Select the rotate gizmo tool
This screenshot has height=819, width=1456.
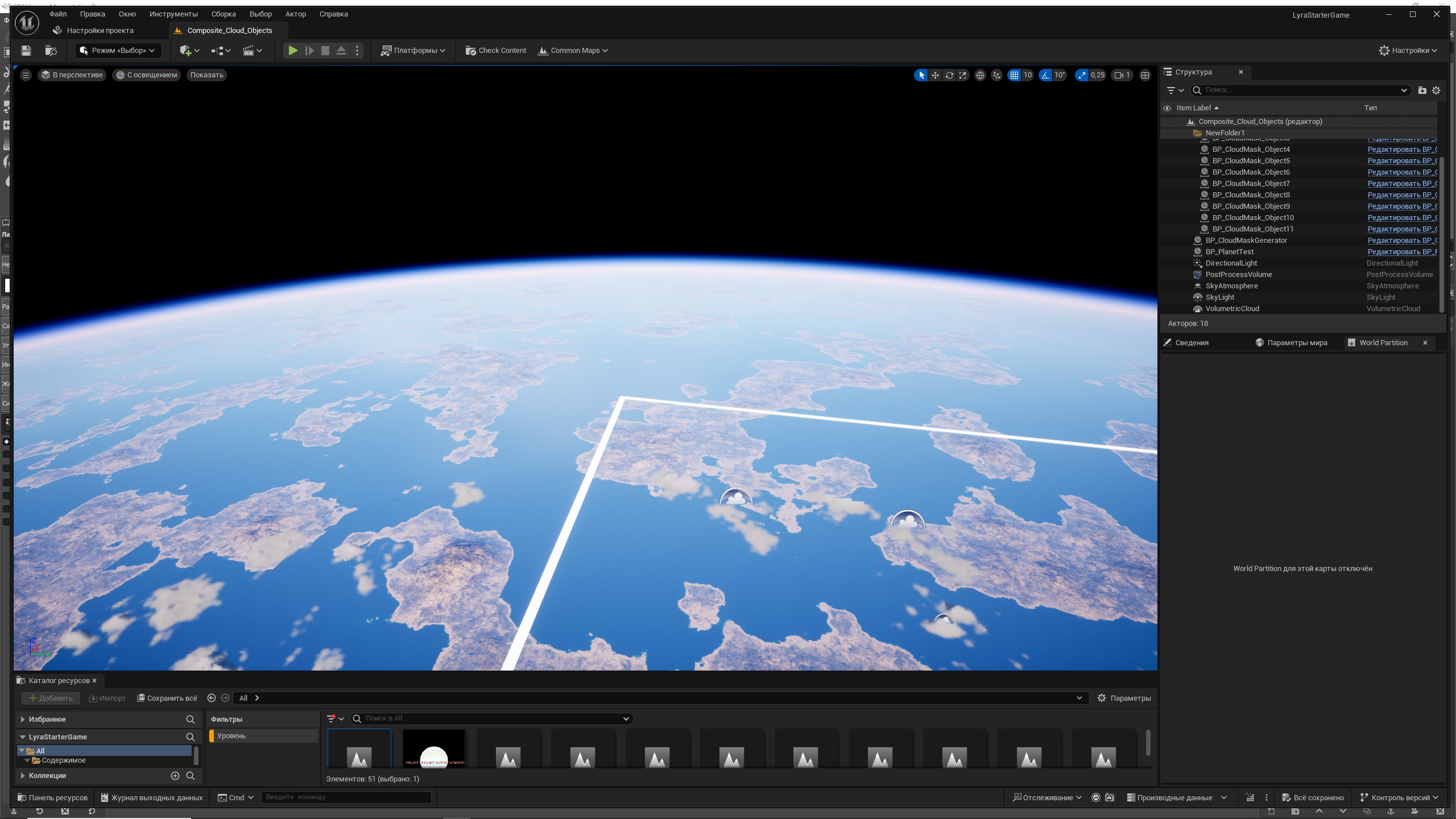949,75
